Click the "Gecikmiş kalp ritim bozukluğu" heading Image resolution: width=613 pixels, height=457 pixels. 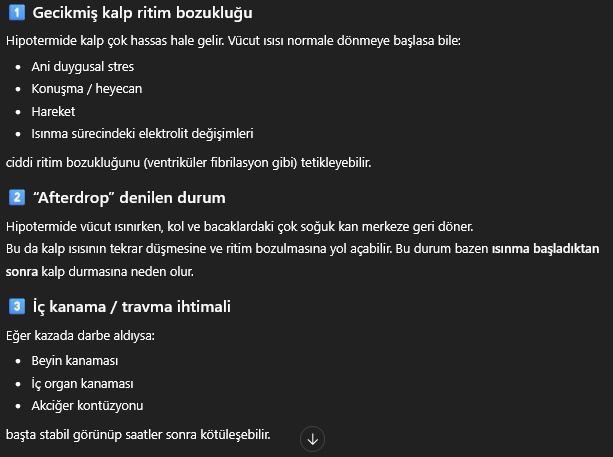[x=142, y=14]
